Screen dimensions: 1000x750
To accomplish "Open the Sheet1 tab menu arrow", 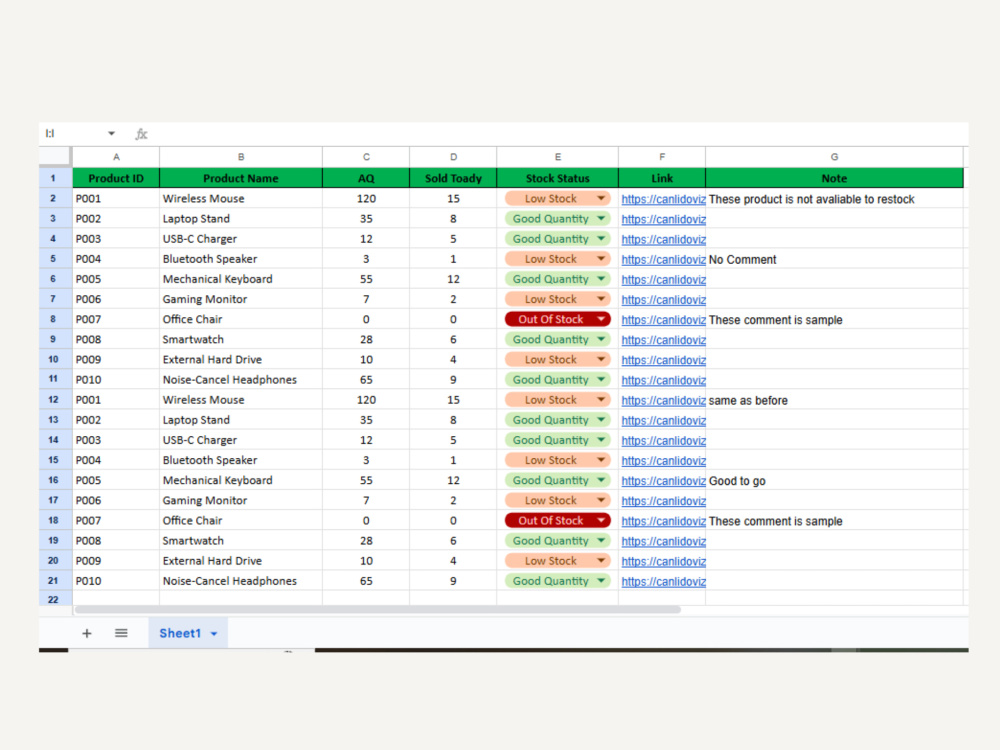I will (214, 634).
